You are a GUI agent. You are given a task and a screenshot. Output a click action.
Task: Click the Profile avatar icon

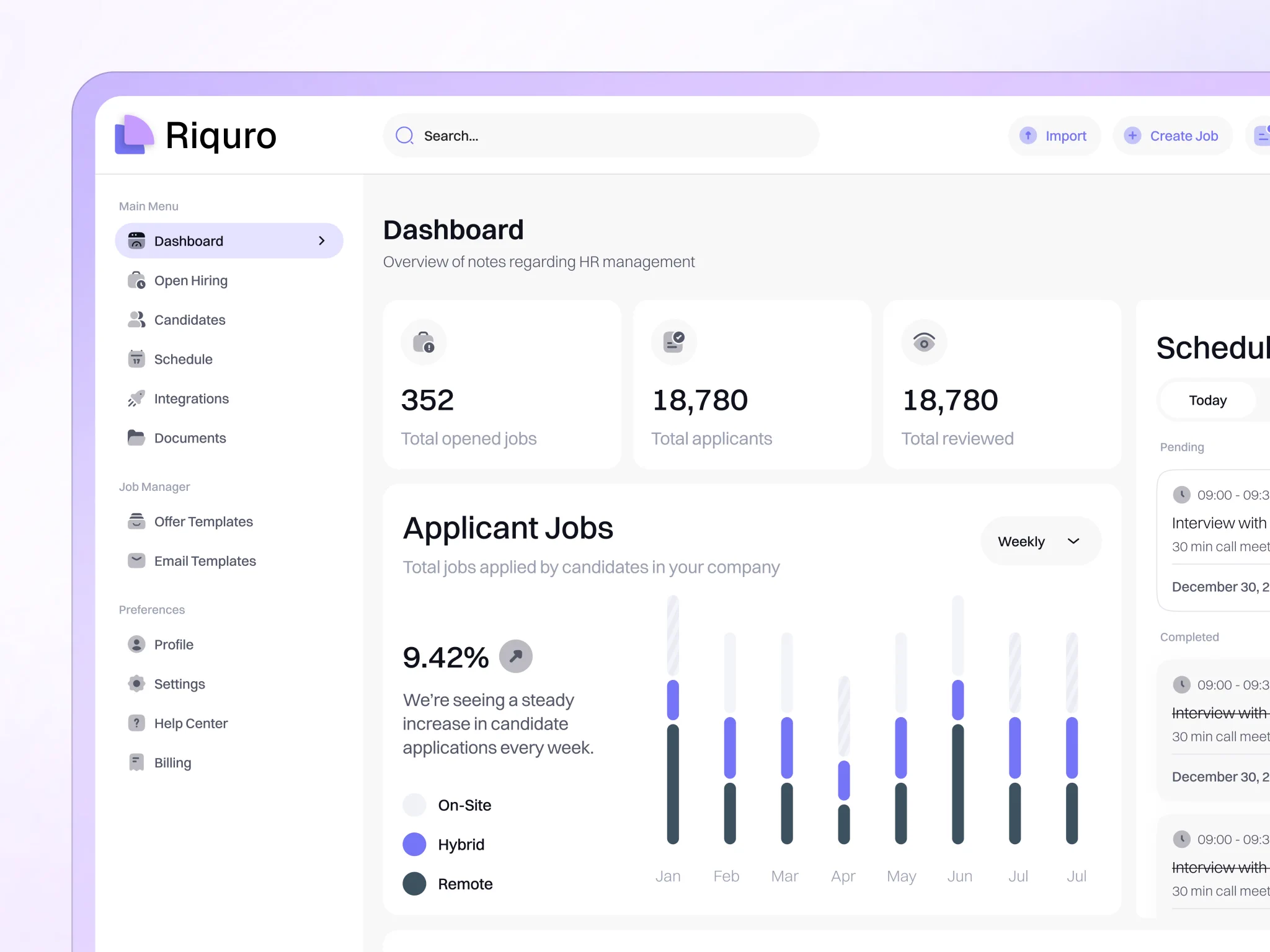pos(136,644)
